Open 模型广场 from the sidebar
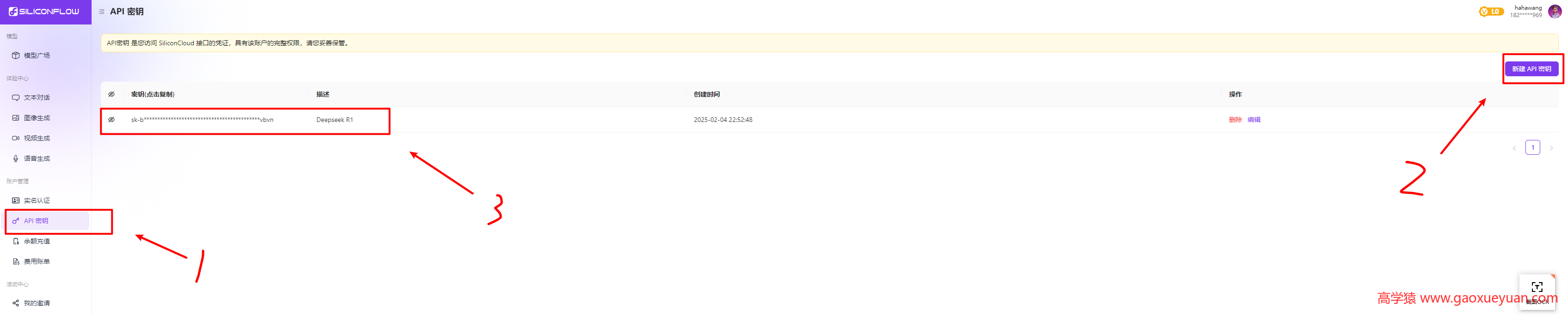 [x=37, y=55]
